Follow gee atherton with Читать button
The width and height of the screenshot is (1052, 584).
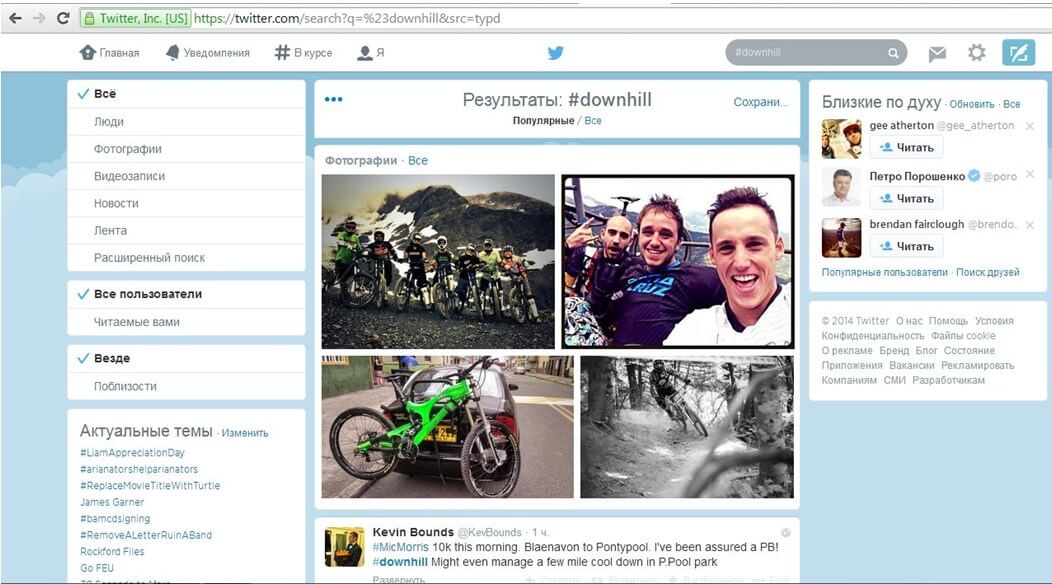(906, 147)
